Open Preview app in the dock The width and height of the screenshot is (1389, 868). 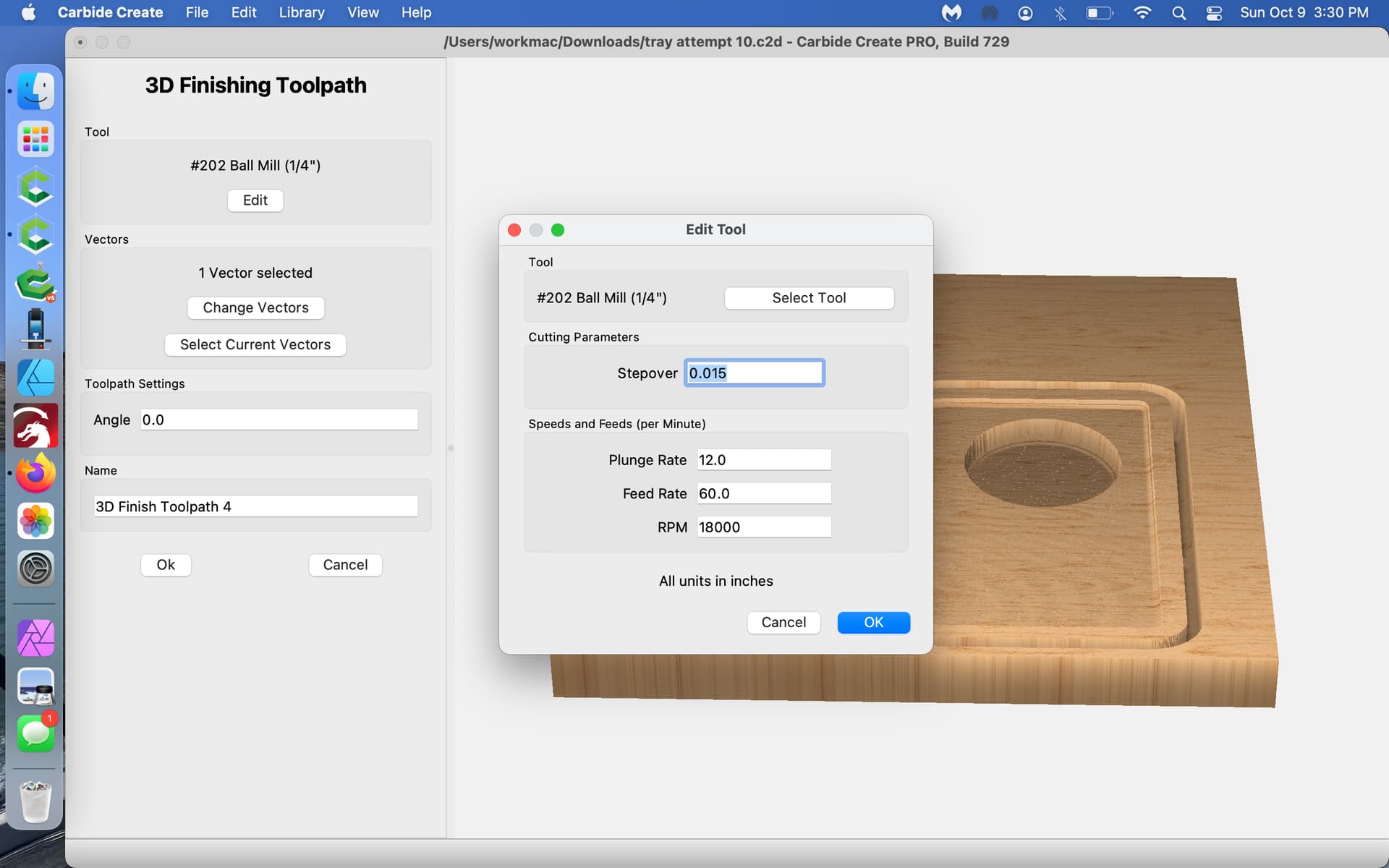pos(35,686)
